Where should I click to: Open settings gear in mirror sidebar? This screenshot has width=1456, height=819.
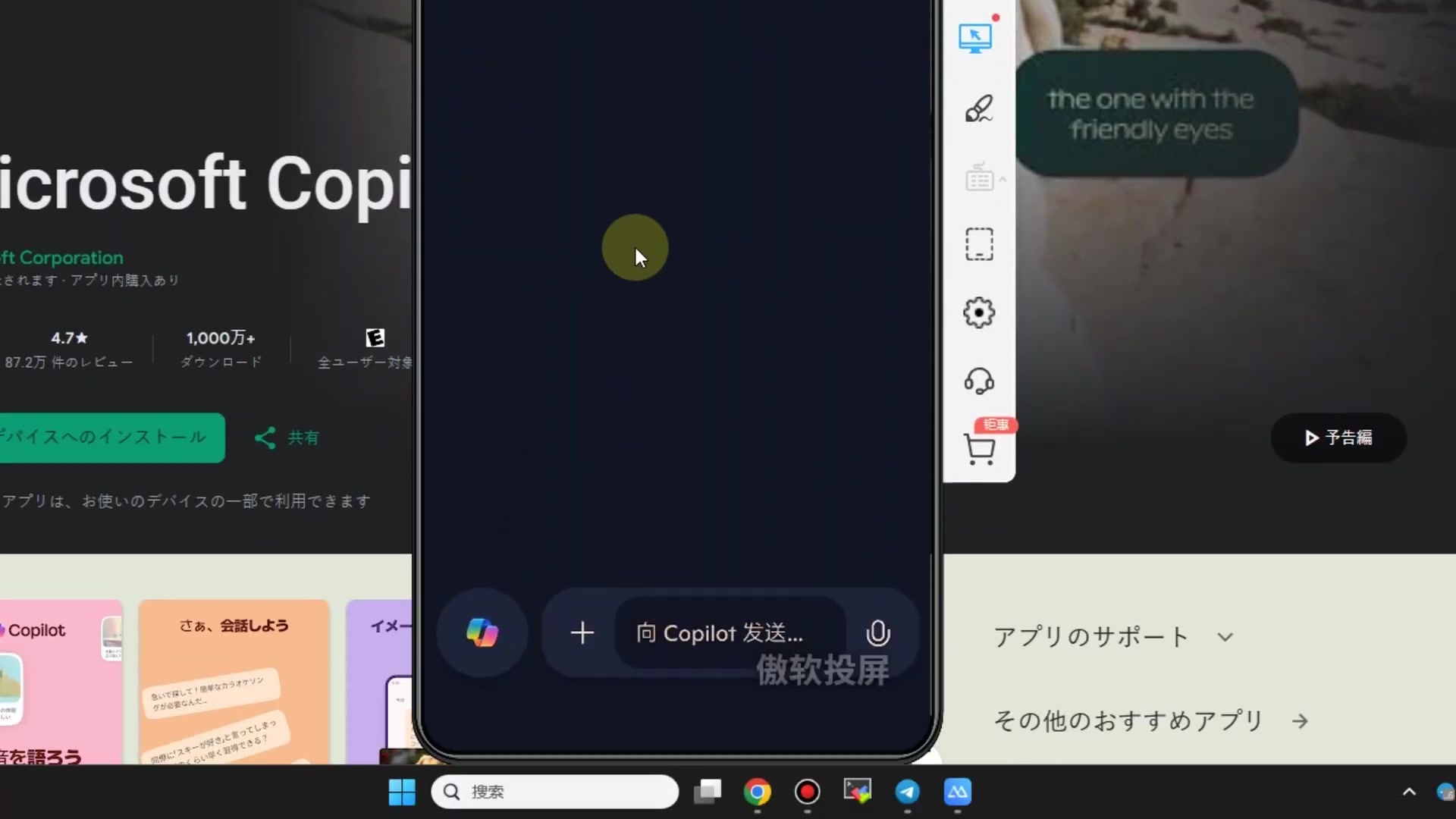click(x=979, y=312)
